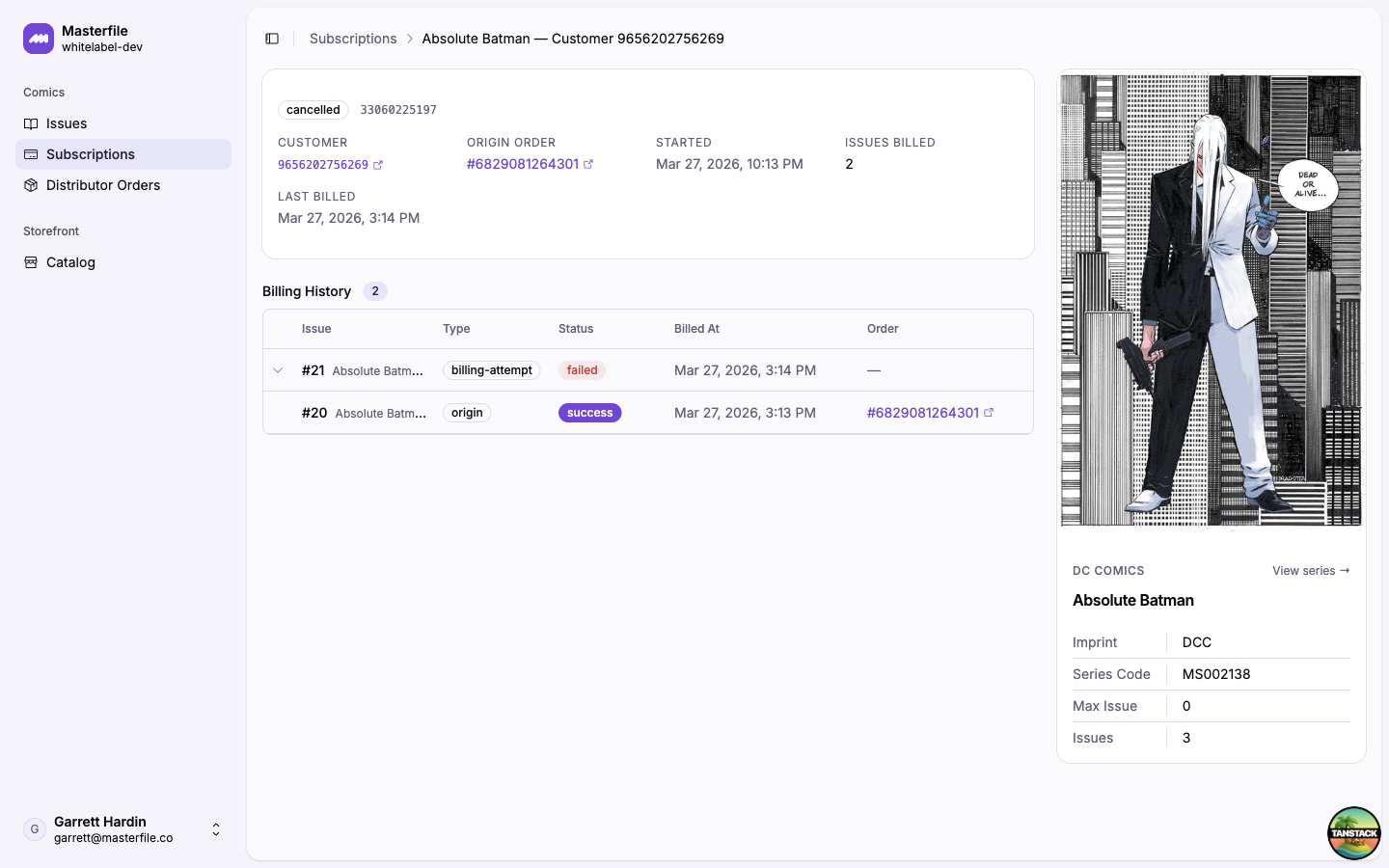
Task: Click the failed status badge
Action: pos(583,370)
